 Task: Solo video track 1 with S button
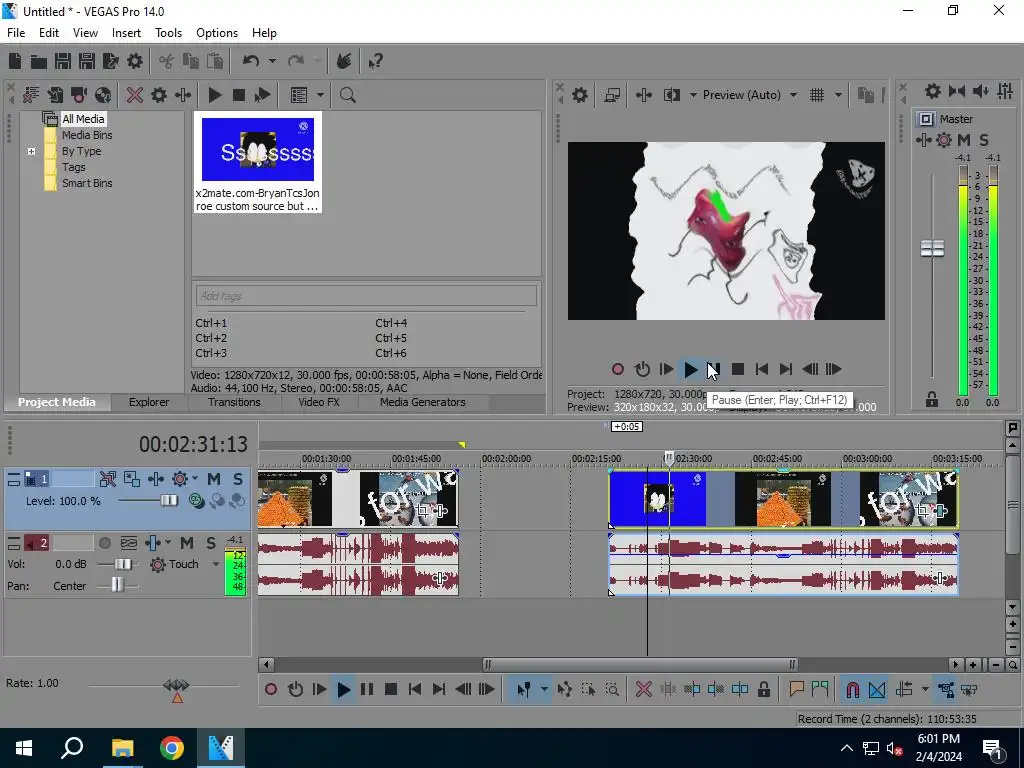(x=238, y=479)
